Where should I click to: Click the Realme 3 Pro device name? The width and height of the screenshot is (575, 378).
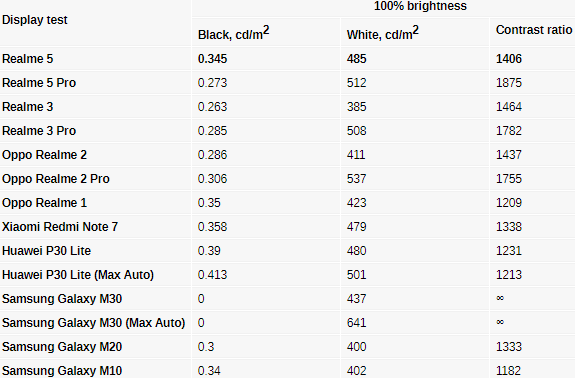pyautogui.click(x=39, y=131)
